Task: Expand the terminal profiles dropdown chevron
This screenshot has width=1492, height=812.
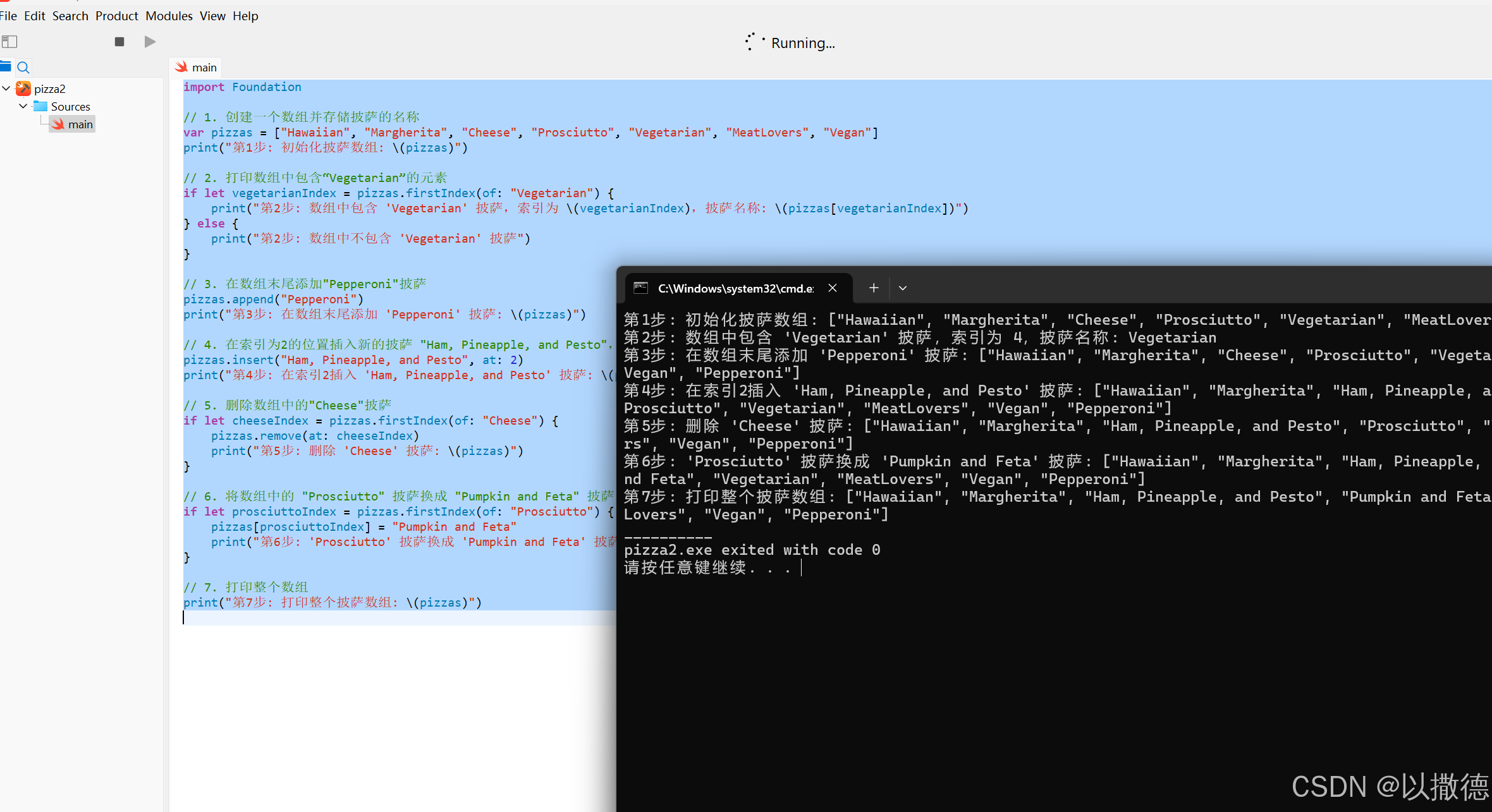Action: 903,288
